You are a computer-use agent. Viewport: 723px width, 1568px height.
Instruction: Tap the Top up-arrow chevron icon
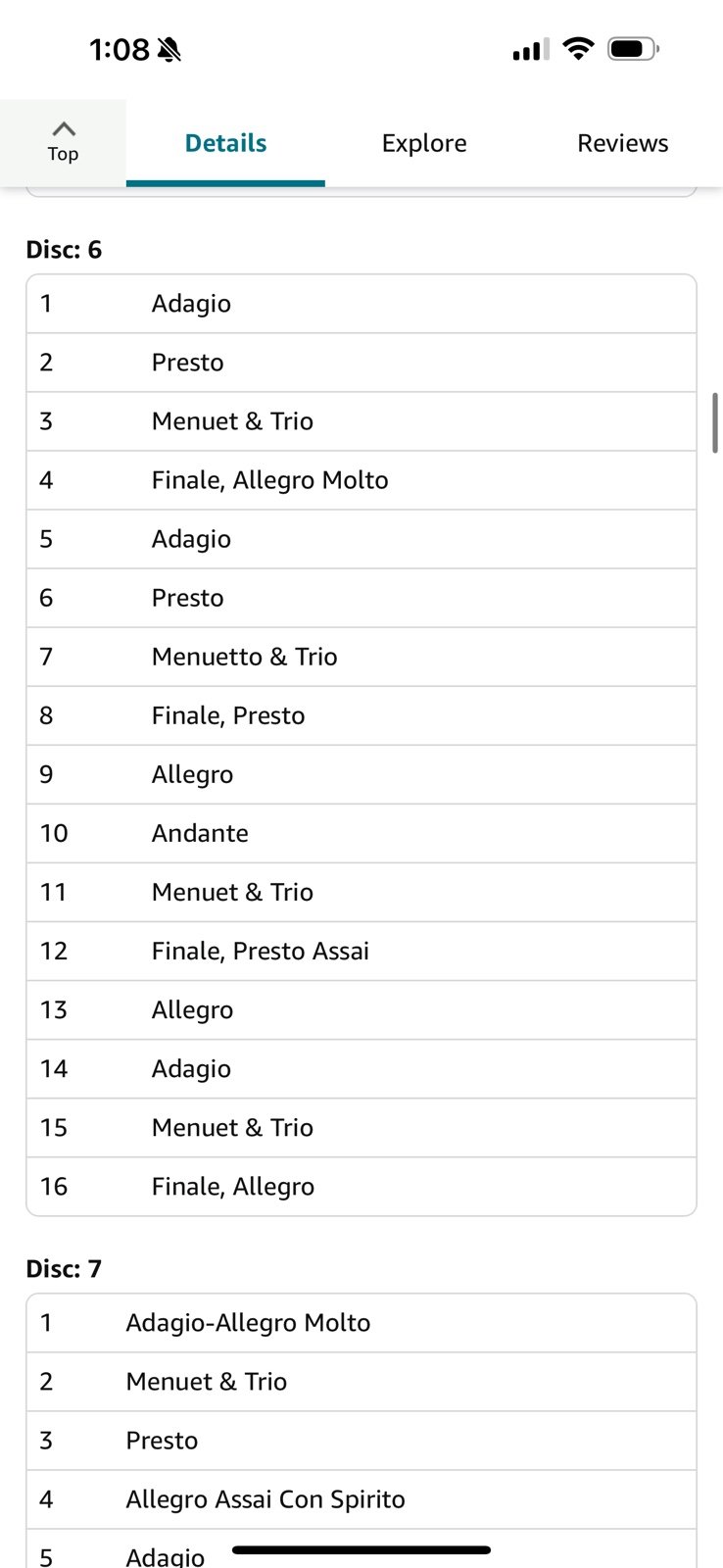(x=64, y=129)
